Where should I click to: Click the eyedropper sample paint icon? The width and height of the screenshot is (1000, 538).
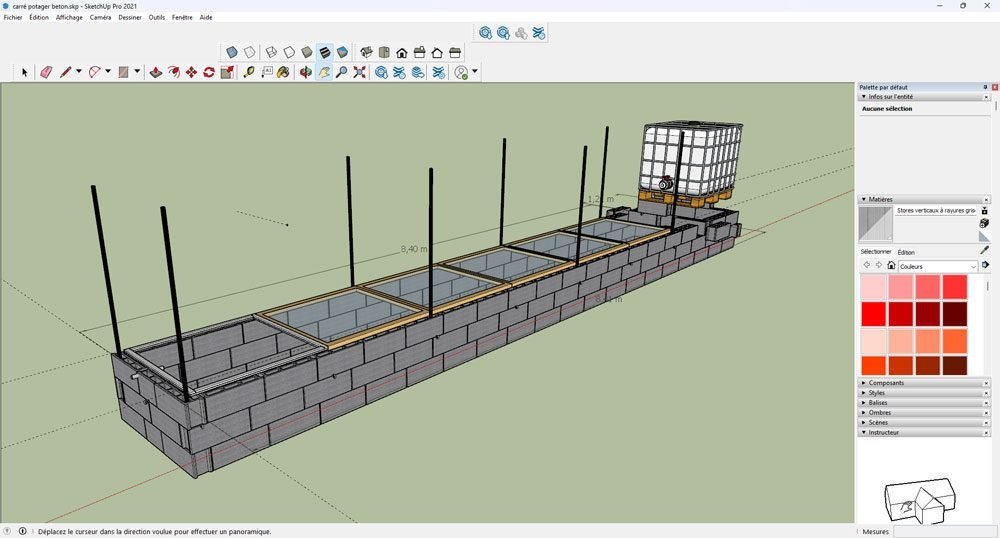click(985, 250)
